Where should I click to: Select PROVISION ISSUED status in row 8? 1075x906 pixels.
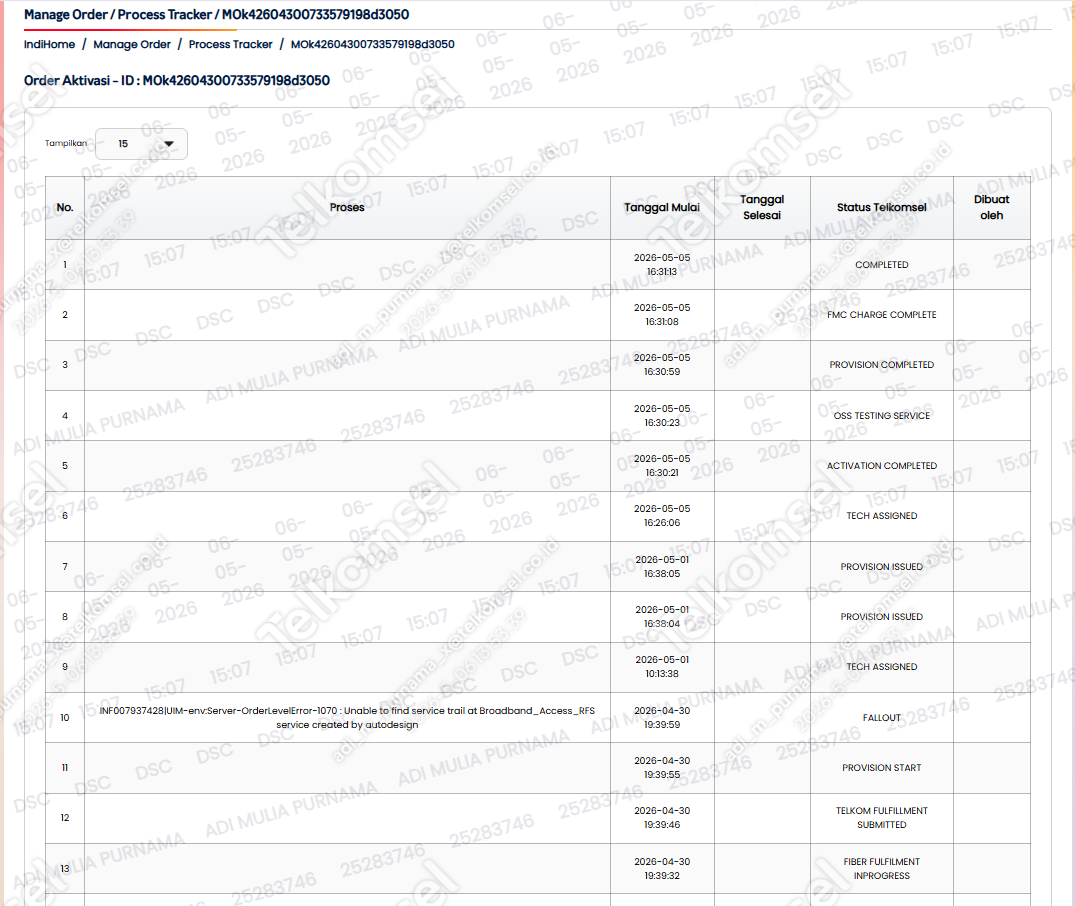pos(882,617)
